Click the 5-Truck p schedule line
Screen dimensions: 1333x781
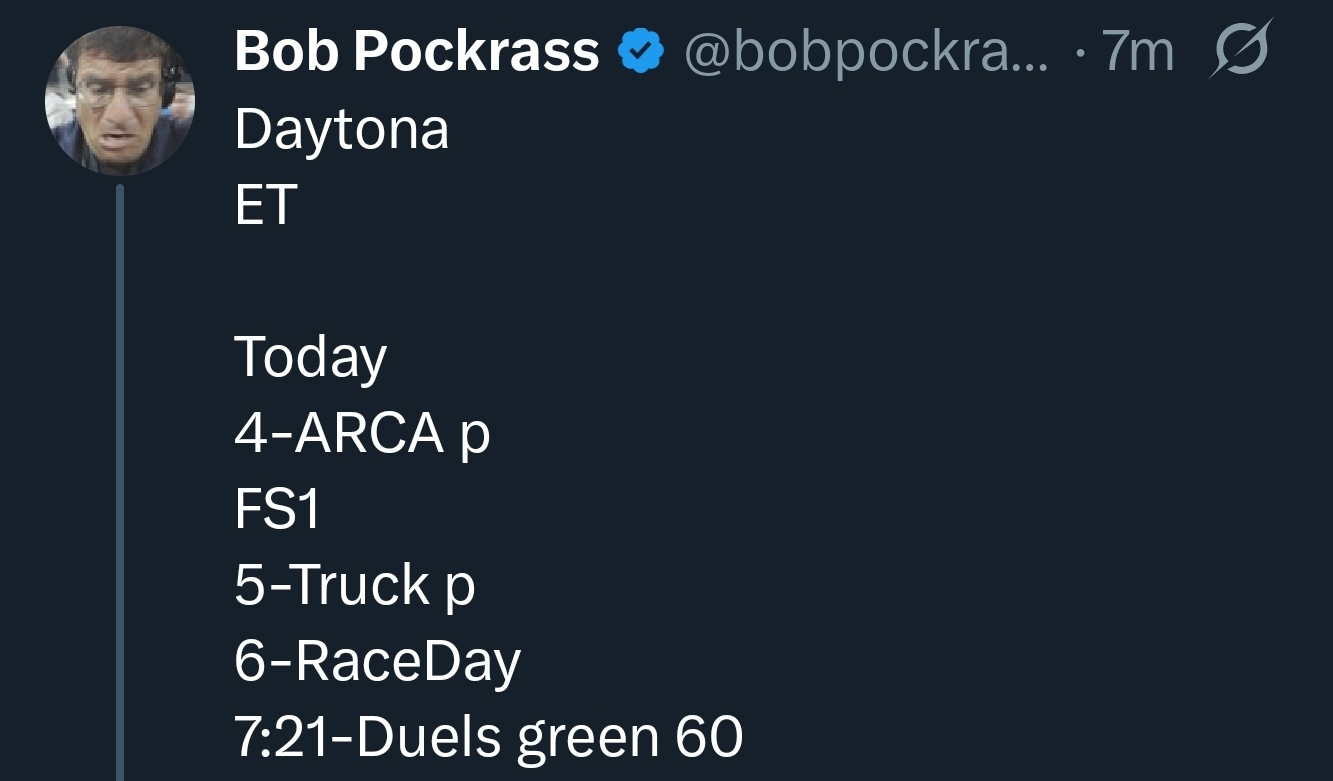coord(354,586)
